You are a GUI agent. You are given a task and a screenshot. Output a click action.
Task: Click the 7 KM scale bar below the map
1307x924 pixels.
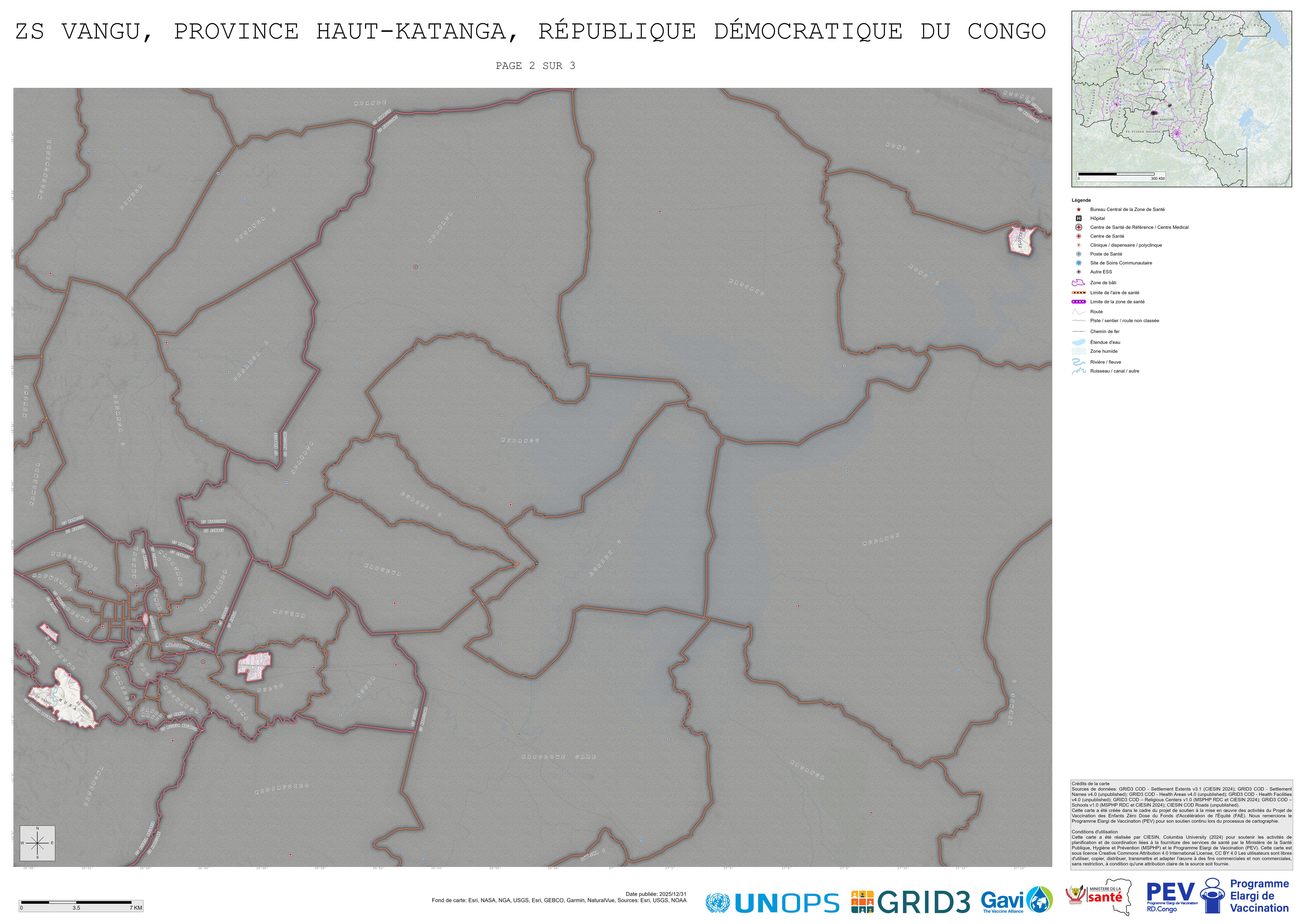click(x=81, y=905)
